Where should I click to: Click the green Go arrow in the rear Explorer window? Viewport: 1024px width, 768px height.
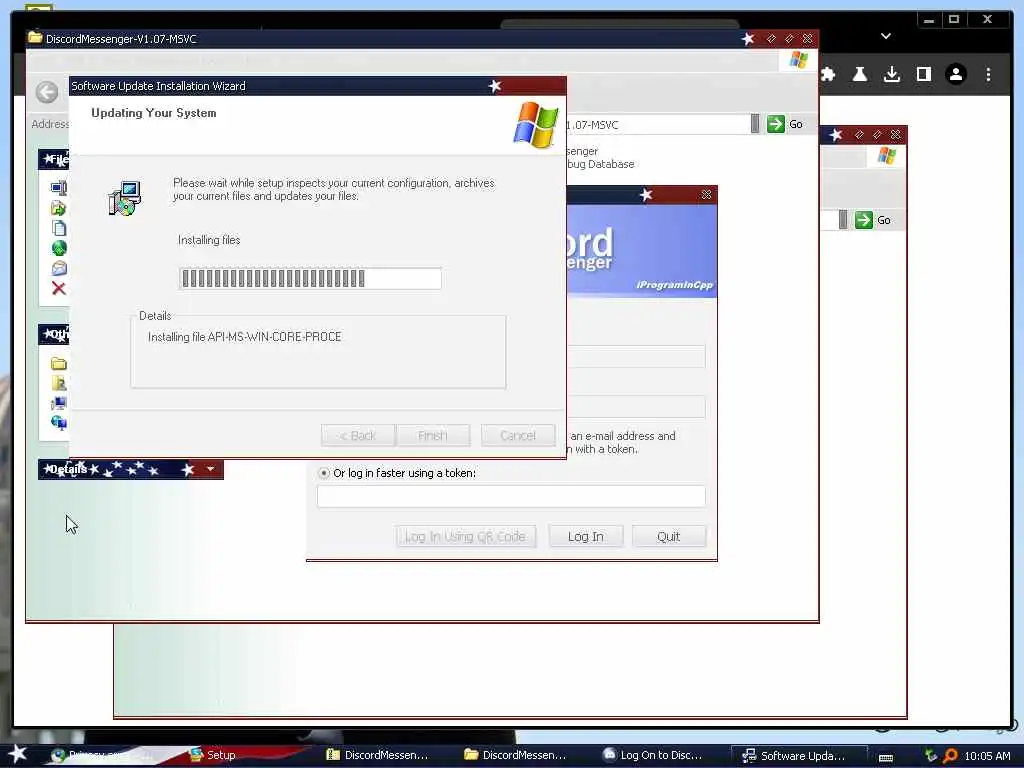(864, 220)
